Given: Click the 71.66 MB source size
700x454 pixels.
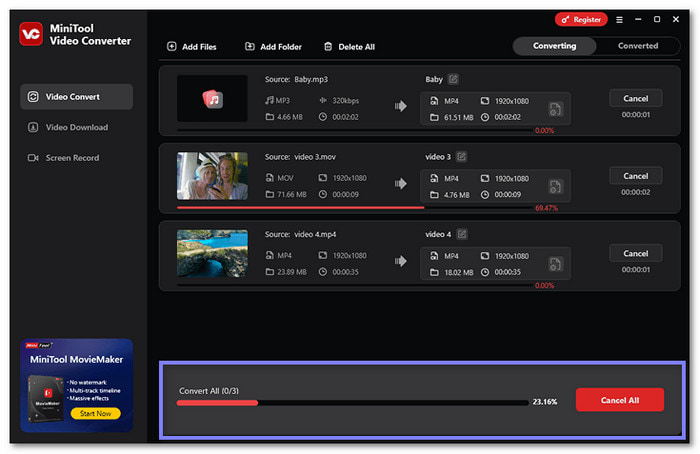Looking at the screenshot, I should (x=292, y=194).
